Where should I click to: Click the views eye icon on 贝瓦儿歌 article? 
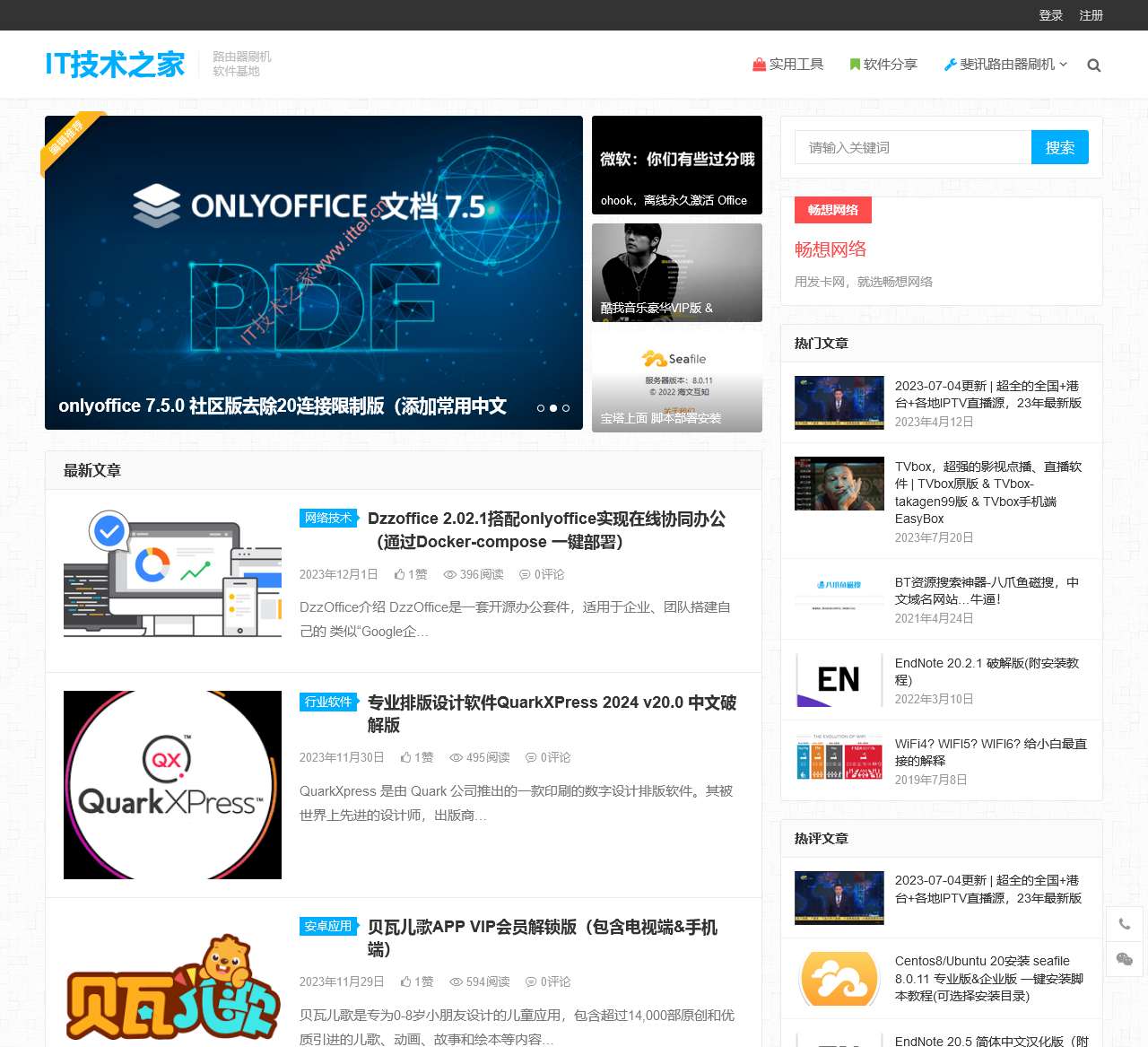point(457,982)
